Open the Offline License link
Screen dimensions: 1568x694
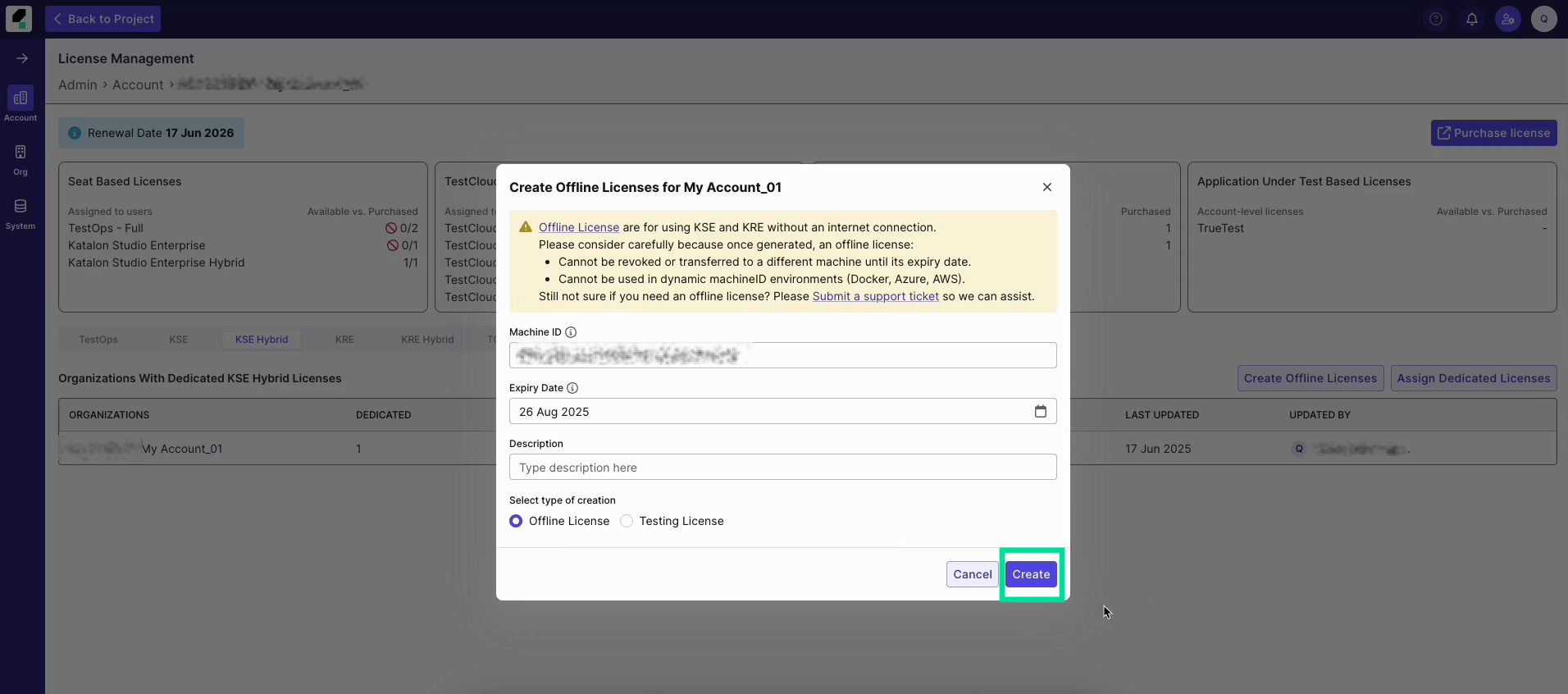[579, 227]
